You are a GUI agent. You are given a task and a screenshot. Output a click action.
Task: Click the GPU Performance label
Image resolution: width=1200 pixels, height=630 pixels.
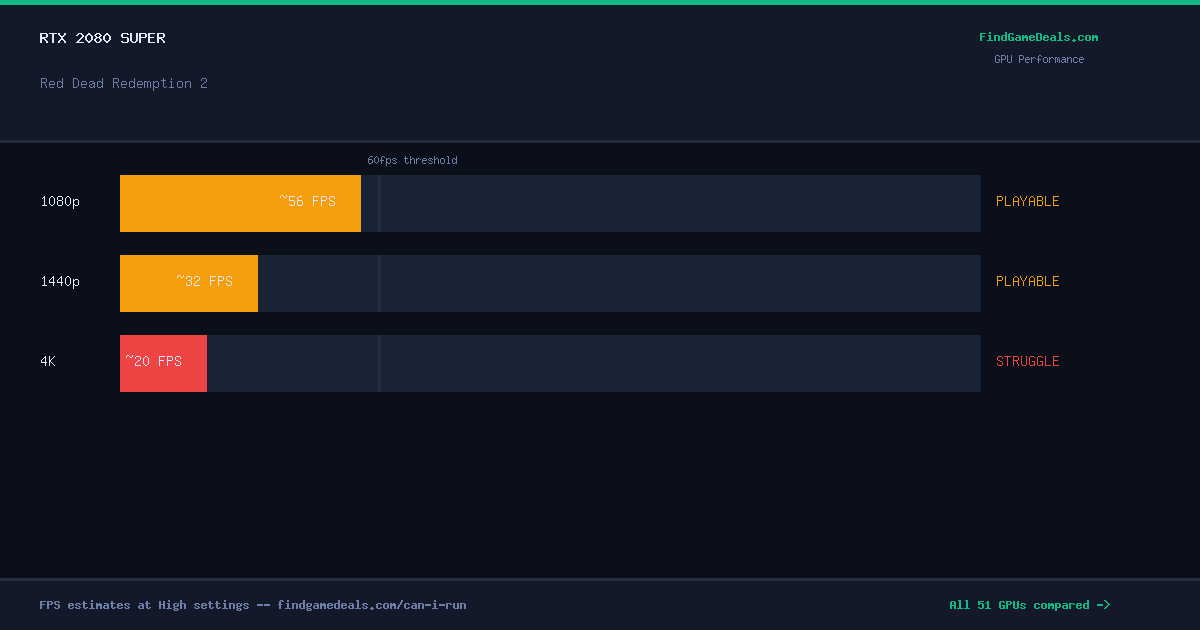tap(1038, 59)
